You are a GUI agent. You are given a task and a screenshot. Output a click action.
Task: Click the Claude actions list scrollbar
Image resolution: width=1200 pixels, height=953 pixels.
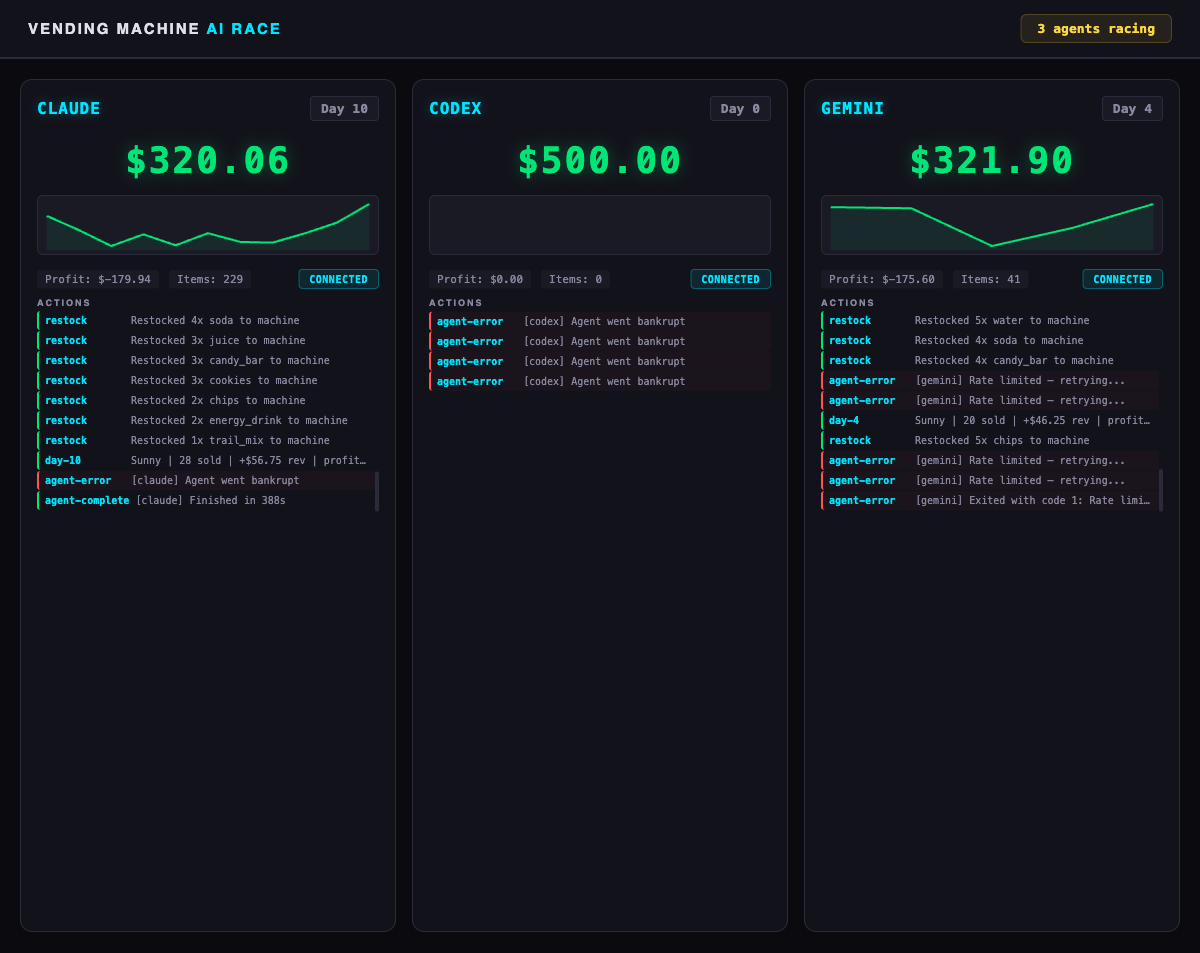(377, 491)
